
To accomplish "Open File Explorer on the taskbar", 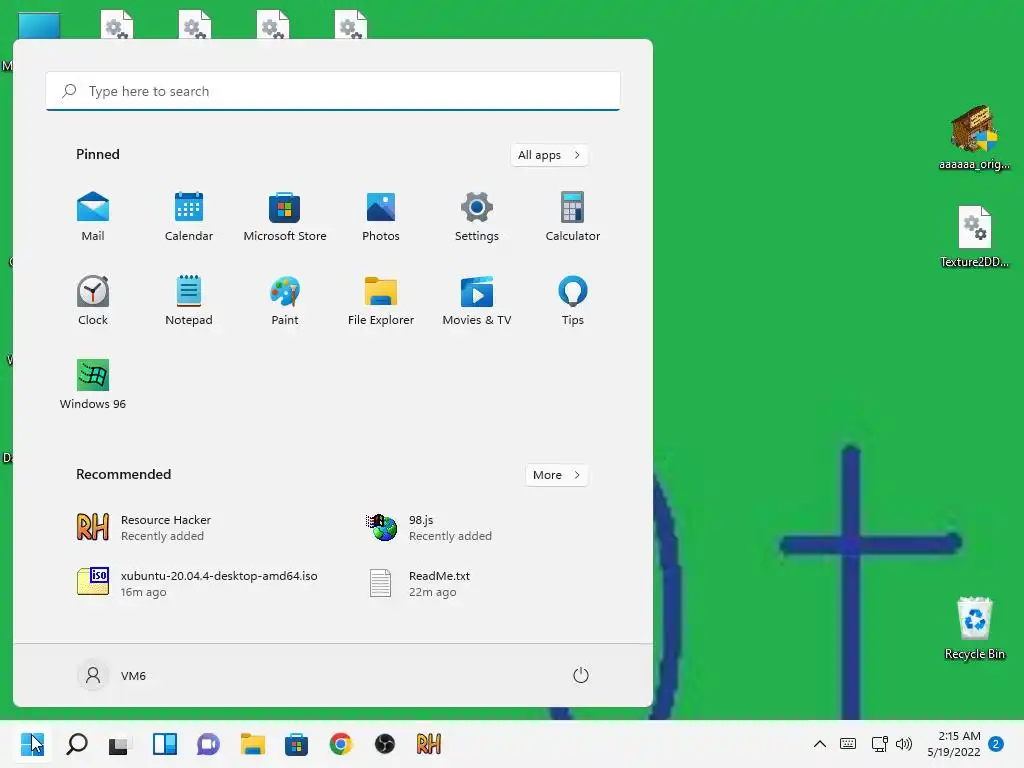I will point(253,744).
